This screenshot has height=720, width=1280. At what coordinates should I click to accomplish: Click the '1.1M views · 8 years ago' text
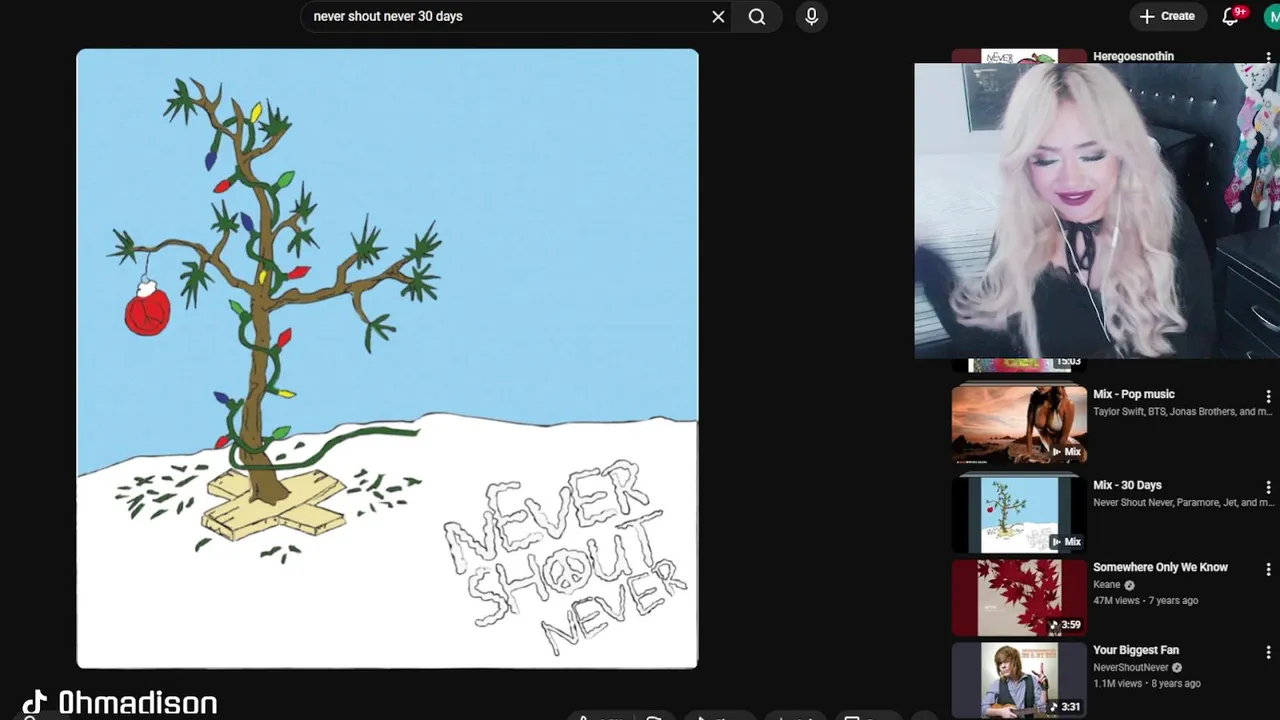coord(1147,684)
